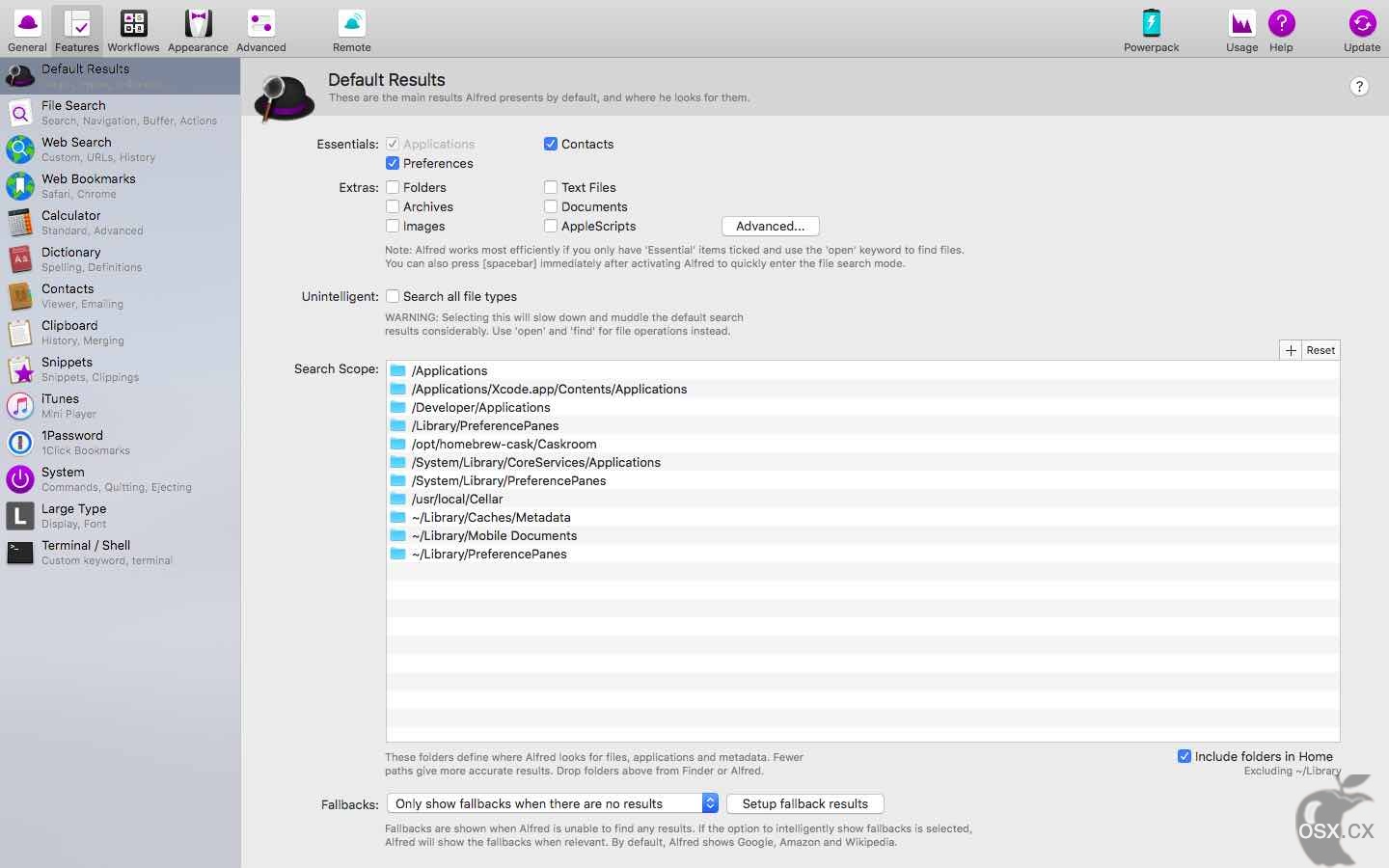Open the Help icon in toolbar
The height and width of the screenshot is (868, 1389).
(1281, 30)
